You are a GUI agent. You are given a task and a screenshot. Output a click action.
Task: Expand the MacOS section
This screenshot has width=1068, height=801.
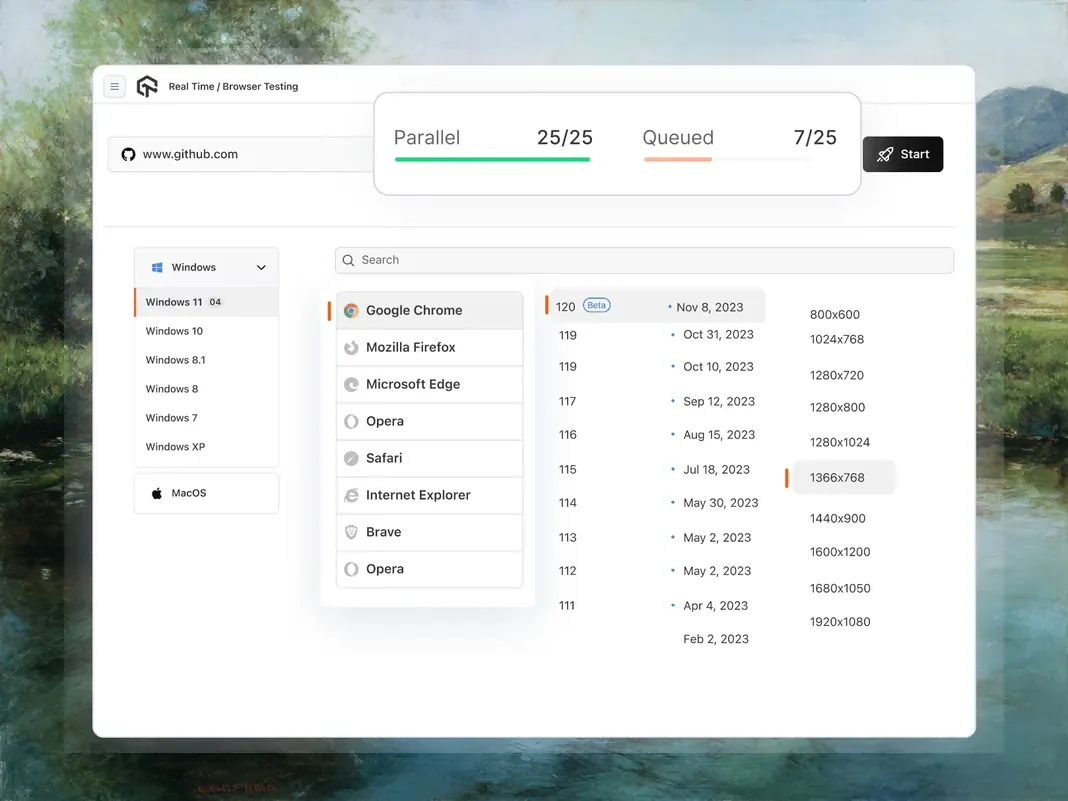pos(206,493)
